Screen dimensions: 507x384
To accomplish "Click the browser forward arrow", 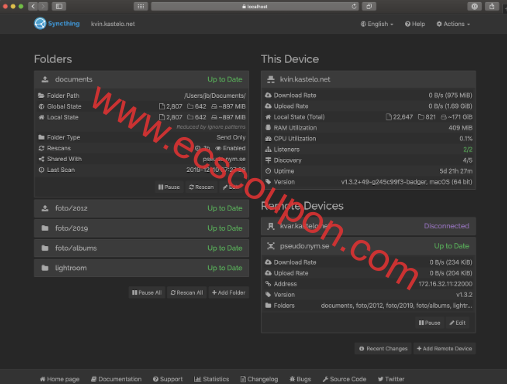I will point(43,6).
